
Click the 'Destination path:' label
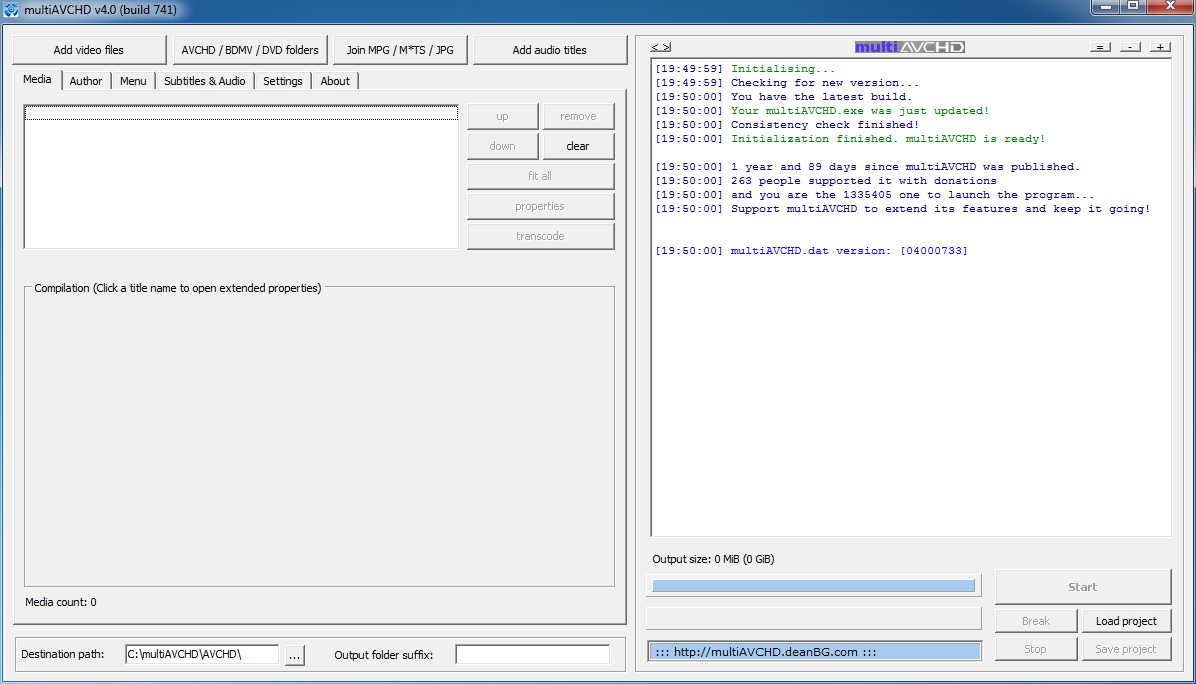[63, 654]
